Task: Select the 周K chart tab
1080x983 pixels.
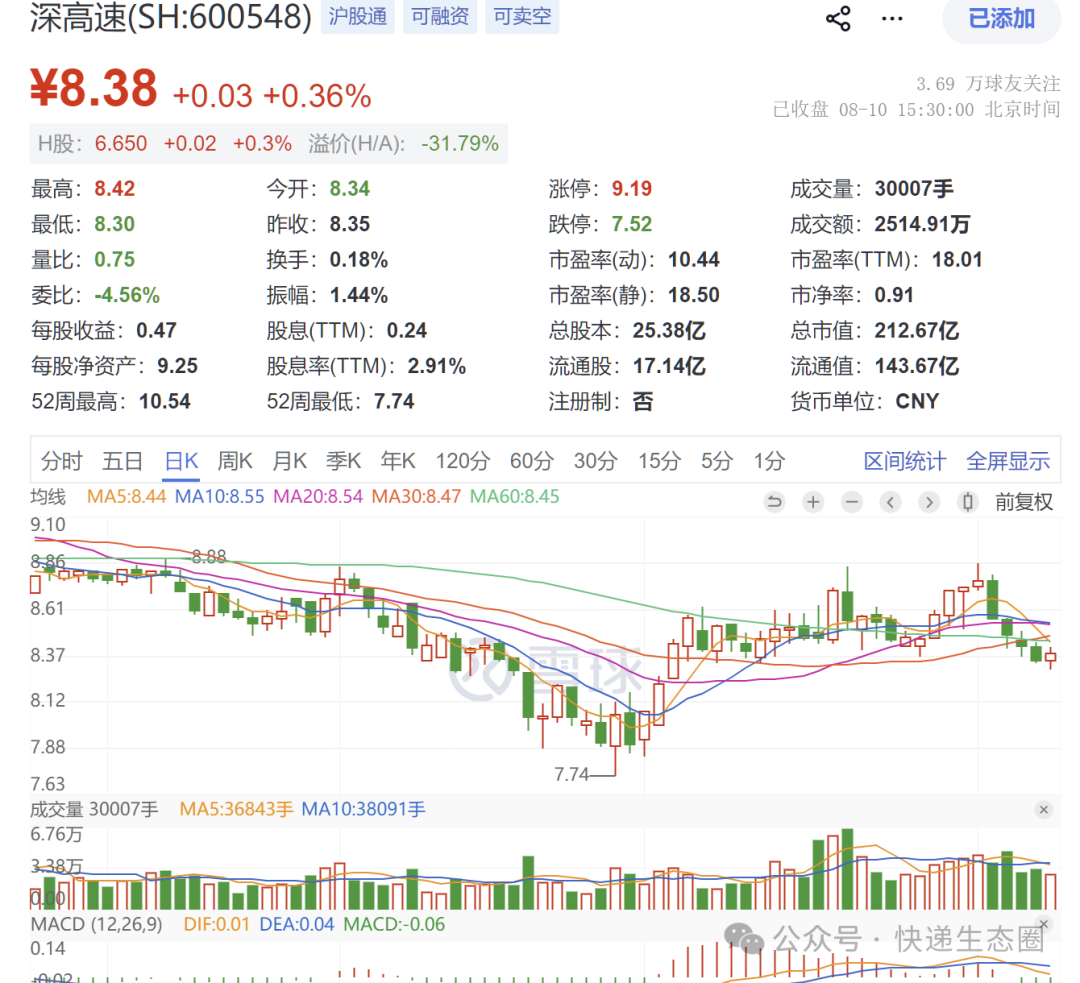Action: tap(235, 461)
